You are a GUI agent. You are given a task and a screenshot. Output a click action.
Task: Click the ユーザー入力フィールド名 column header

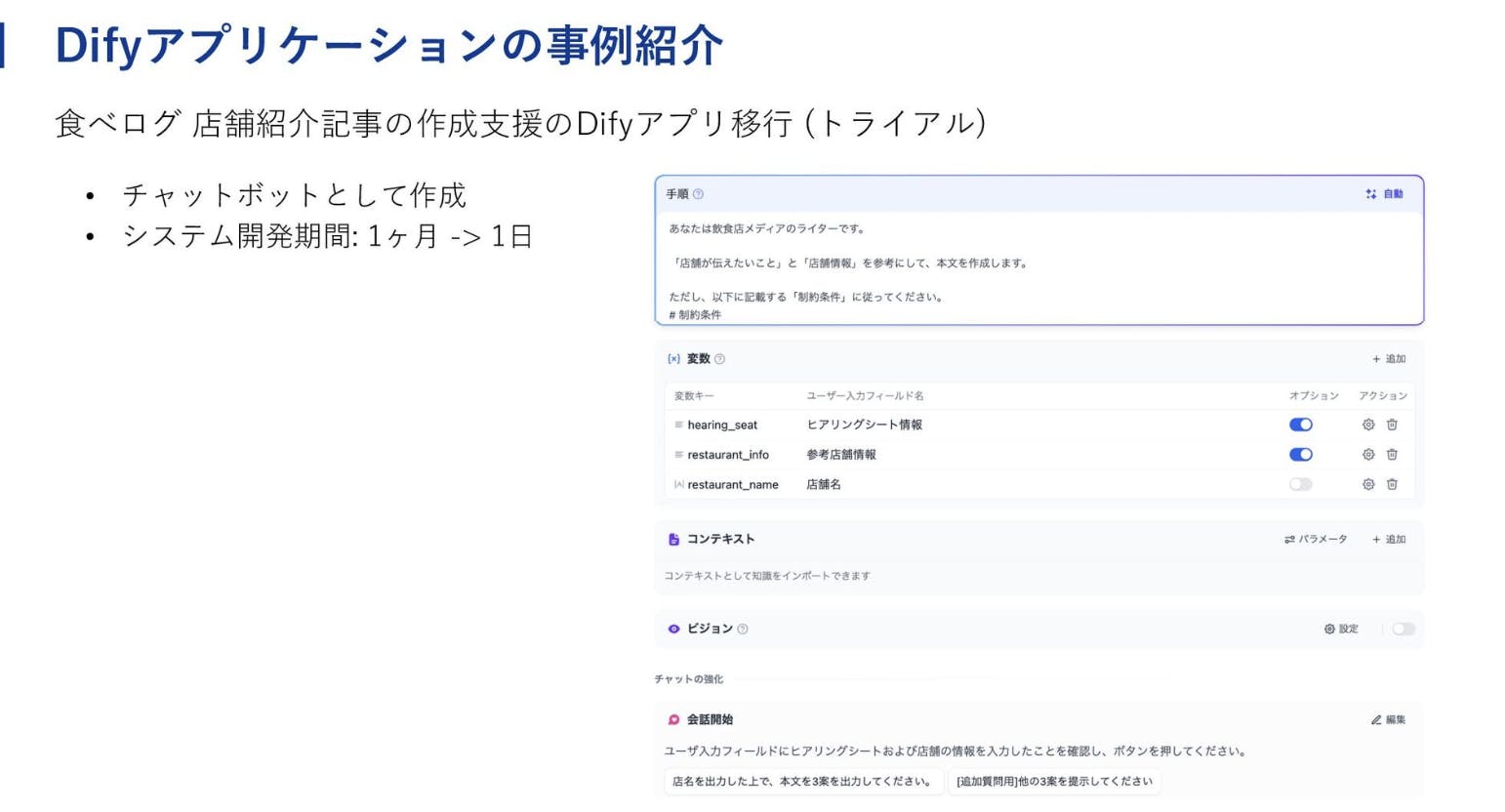tap(865, 396)
